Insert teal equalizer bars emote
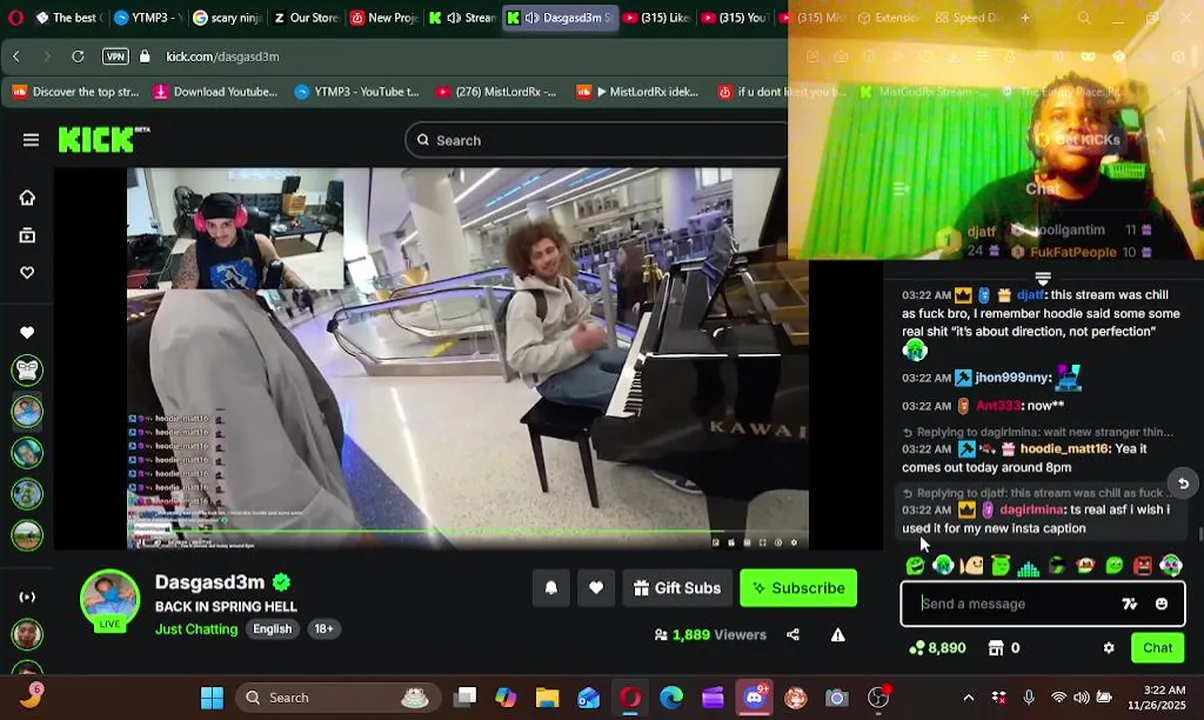Image resolution: width=1204 pixels, height=720 pixels. [x=1029, y=567]
